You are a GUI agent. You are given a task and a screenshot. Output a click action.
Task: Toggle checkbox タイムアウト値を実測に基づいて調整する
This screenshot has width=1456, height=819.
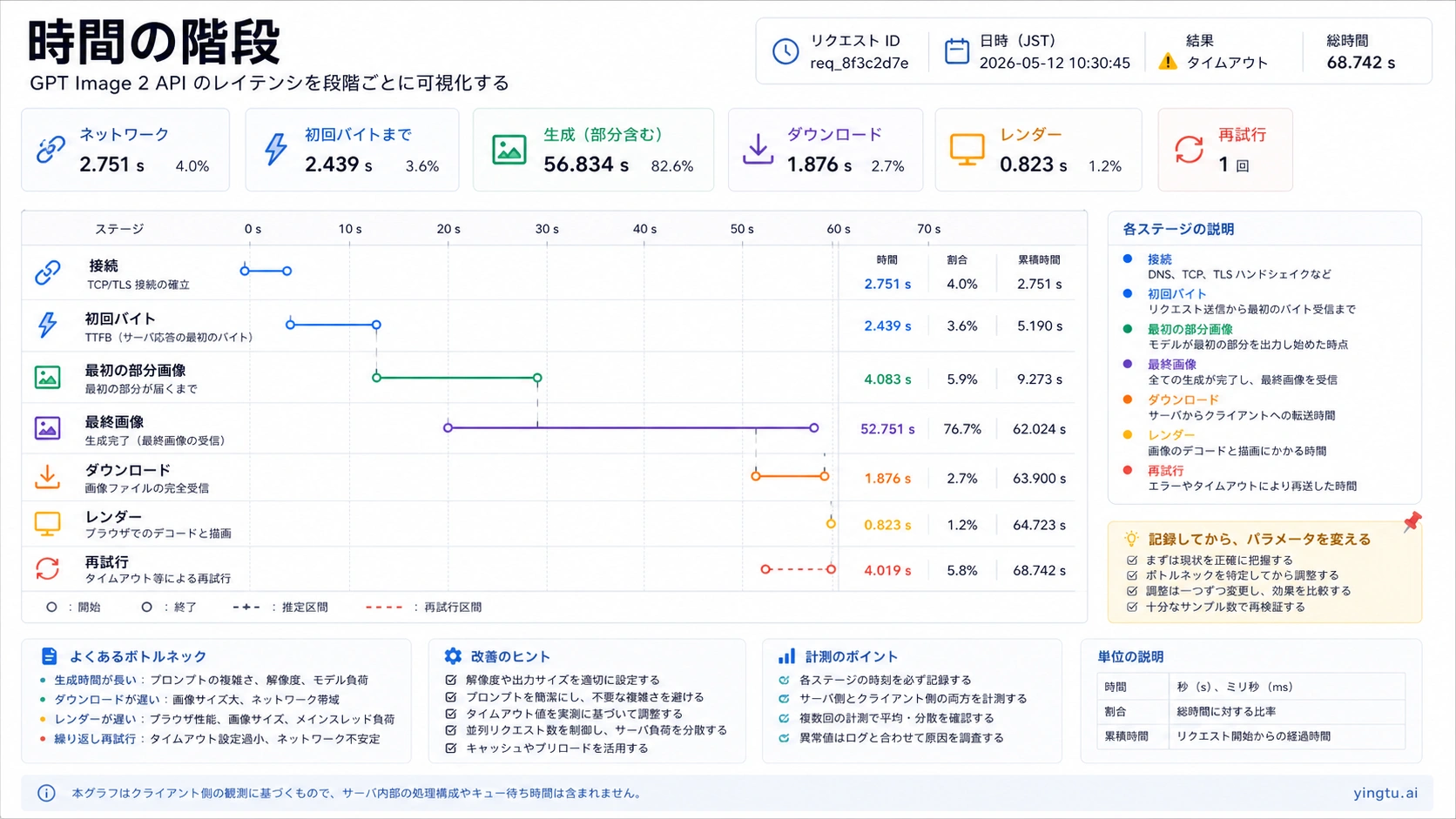pos(451,714)
